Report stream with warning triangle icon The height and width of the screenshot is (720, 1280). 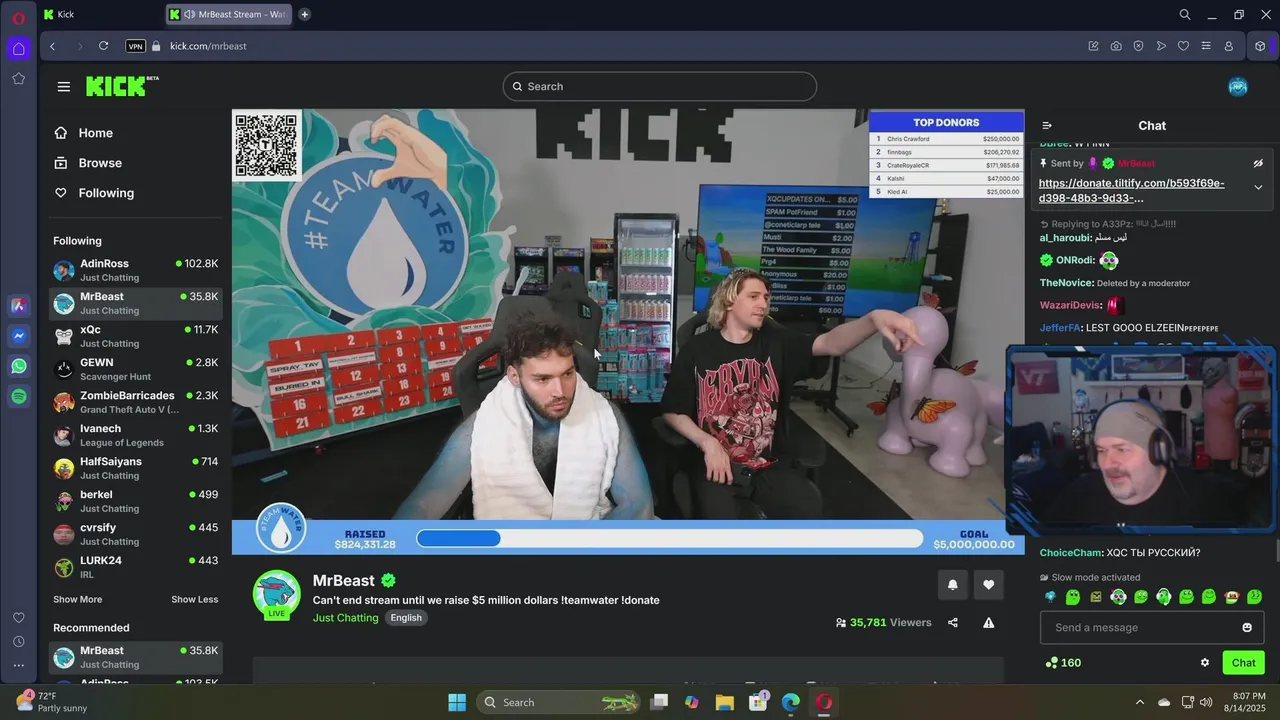(x=988, y=622)
